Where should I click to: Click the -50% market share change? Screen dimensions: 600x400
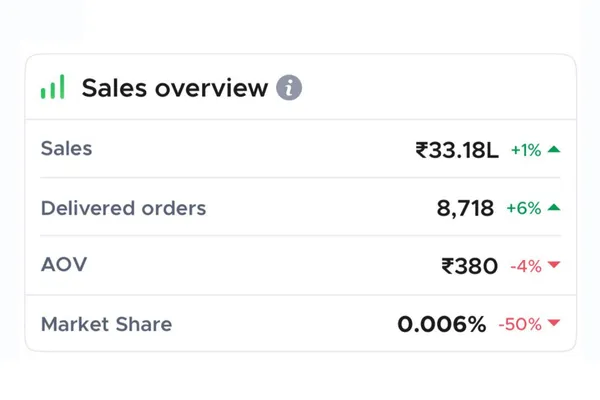(519, 324)
